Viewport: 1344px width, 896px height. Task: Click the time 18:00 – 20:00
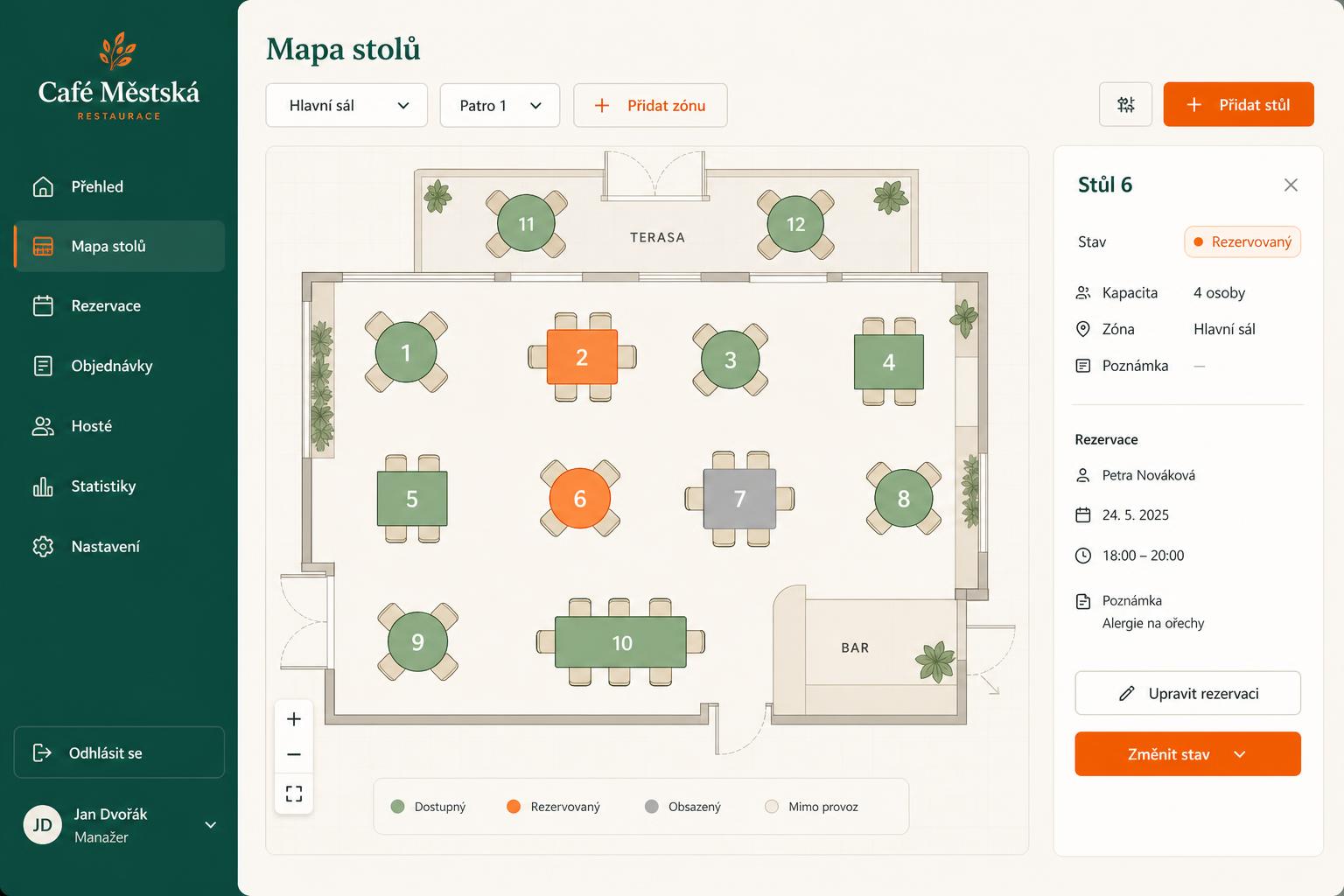pos(1143,556)
